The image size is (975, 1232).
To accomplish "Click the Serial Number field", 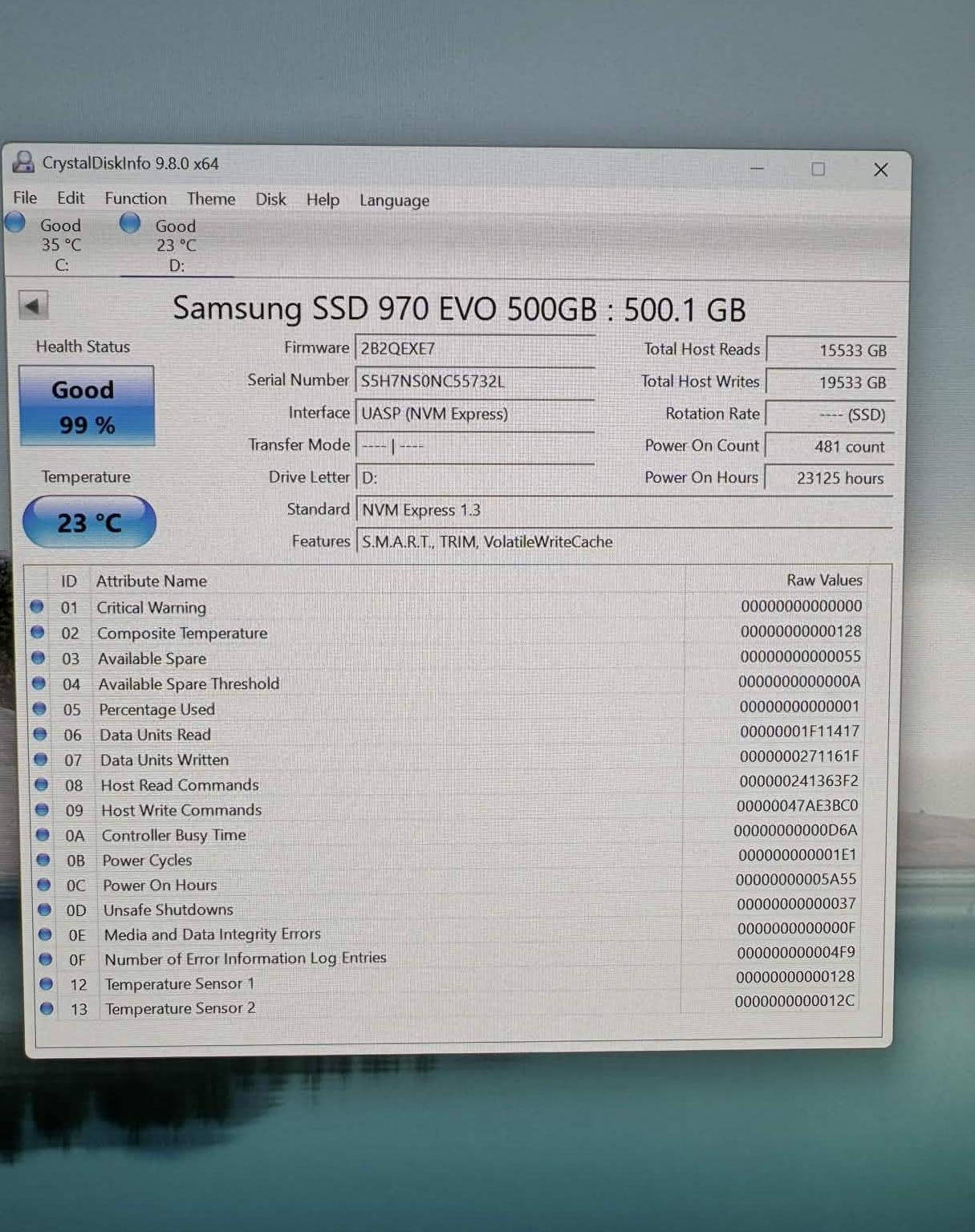I will pos(475,381).
